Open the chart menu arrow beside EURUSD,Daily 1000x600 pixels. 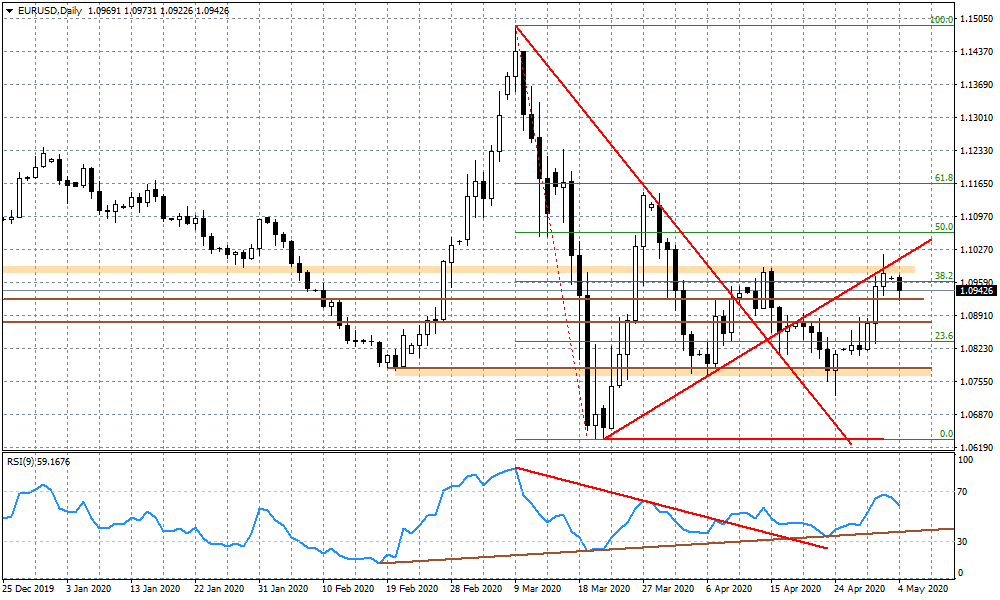[10, 11]
